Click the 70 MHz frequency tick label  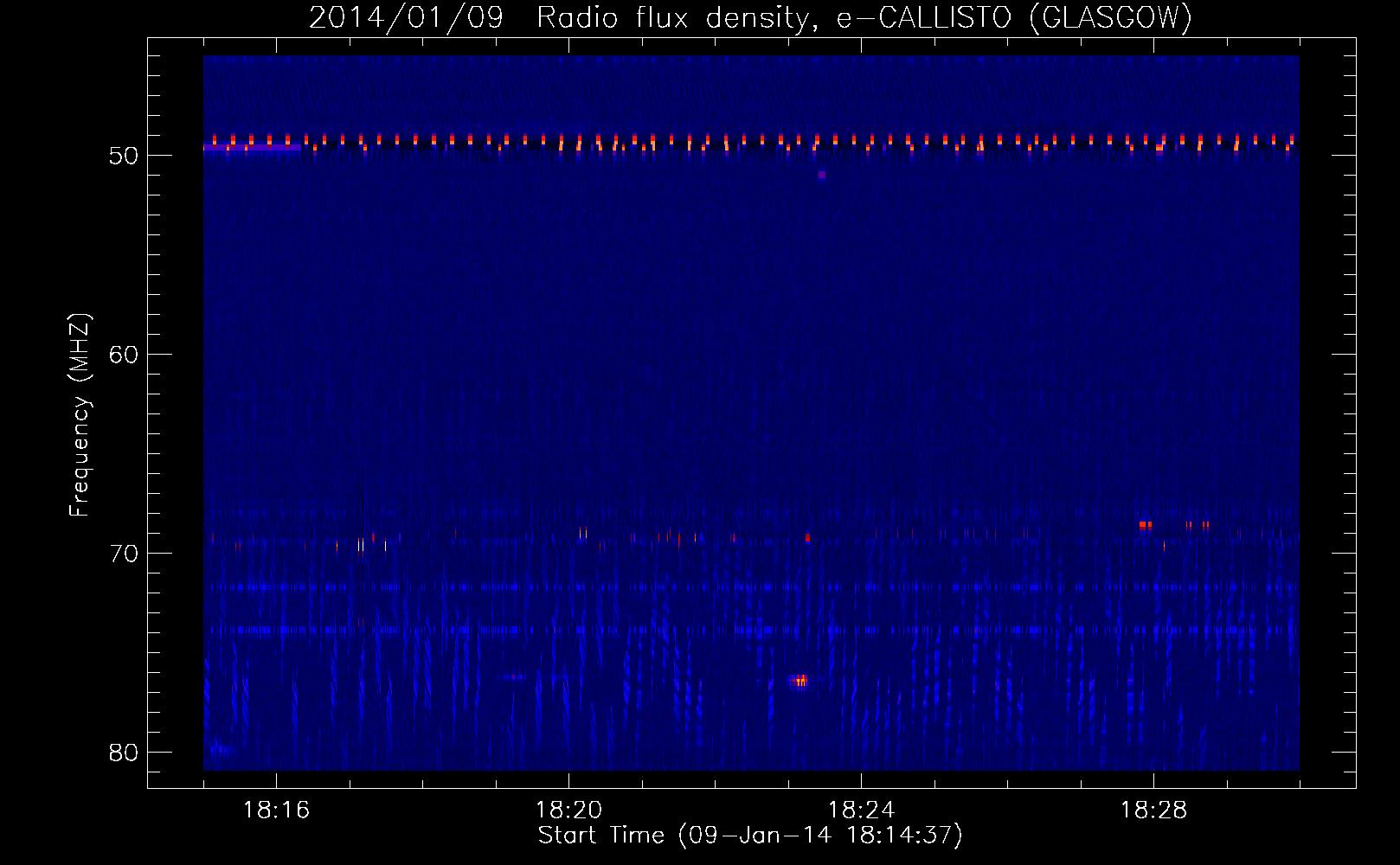pyautogui.click(x=124, y=554)
